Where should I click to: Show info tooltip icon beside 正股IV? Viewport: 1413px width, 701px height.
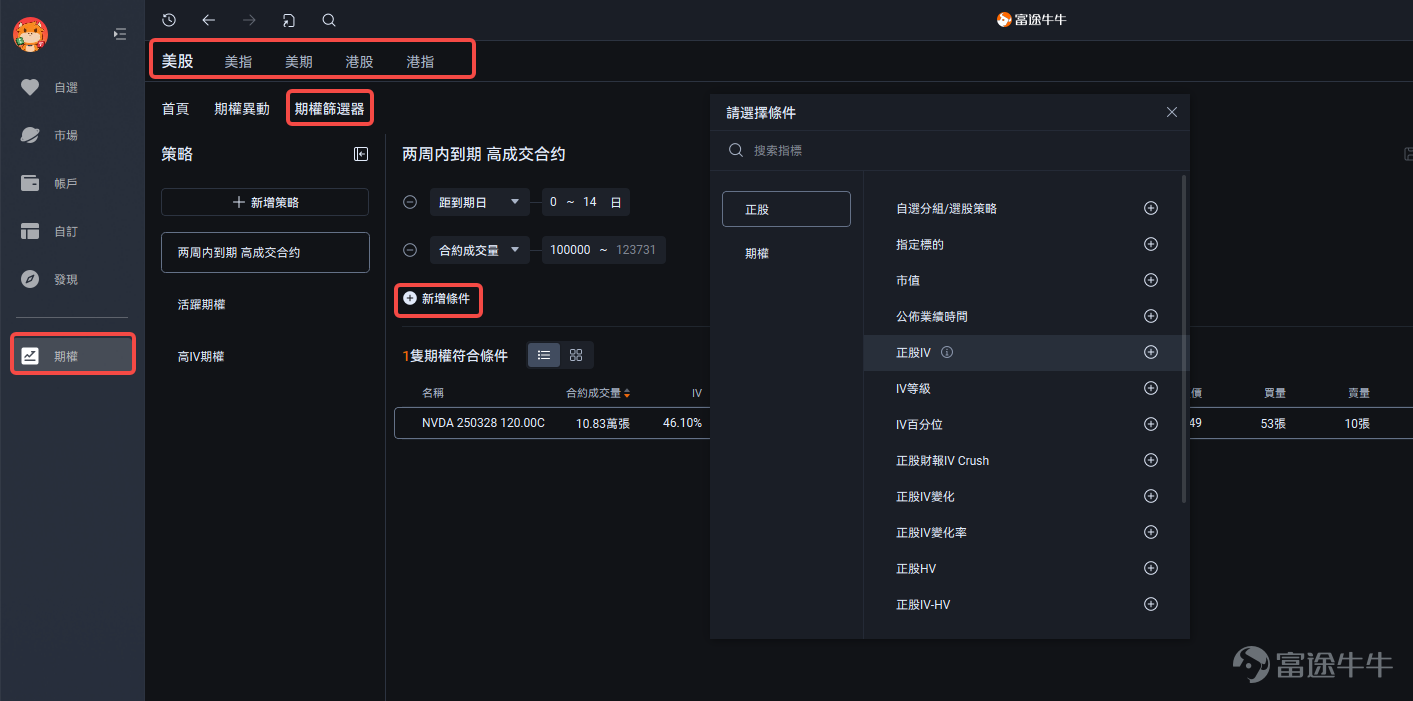(947, 352)
